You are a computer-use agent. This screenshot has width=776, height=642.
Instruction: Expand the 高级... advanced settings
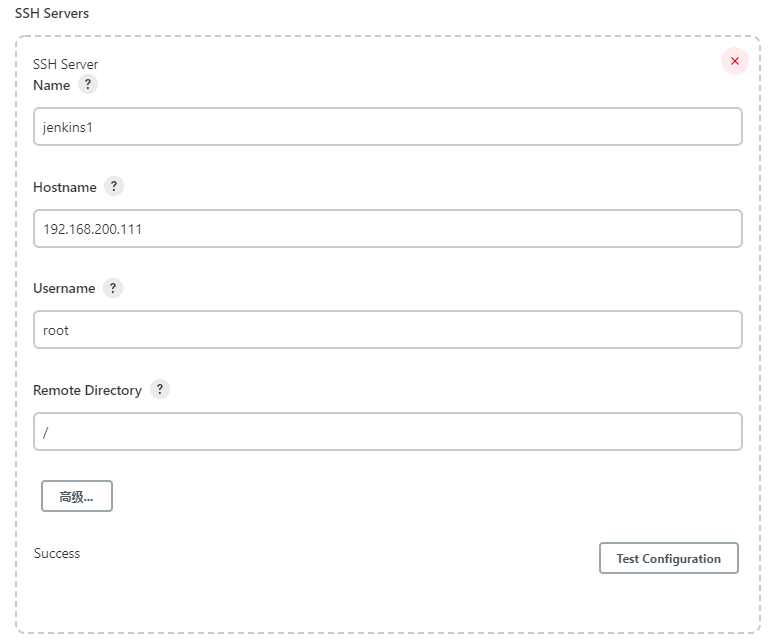click(77, 497)
